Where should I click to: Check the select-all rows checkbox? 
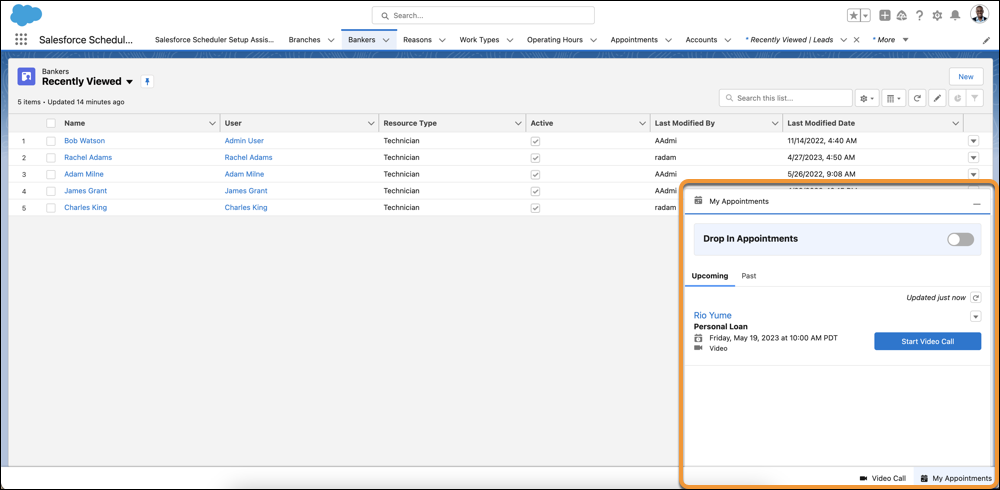pos(51,123)
